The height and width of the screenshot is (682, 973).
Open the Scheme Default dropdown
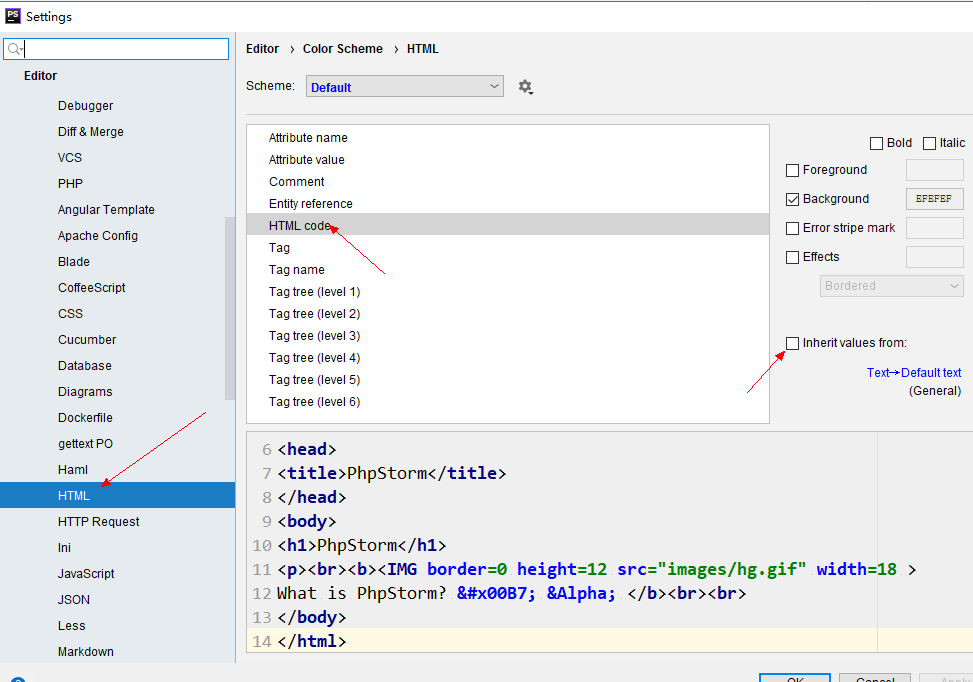click(405, 86)
